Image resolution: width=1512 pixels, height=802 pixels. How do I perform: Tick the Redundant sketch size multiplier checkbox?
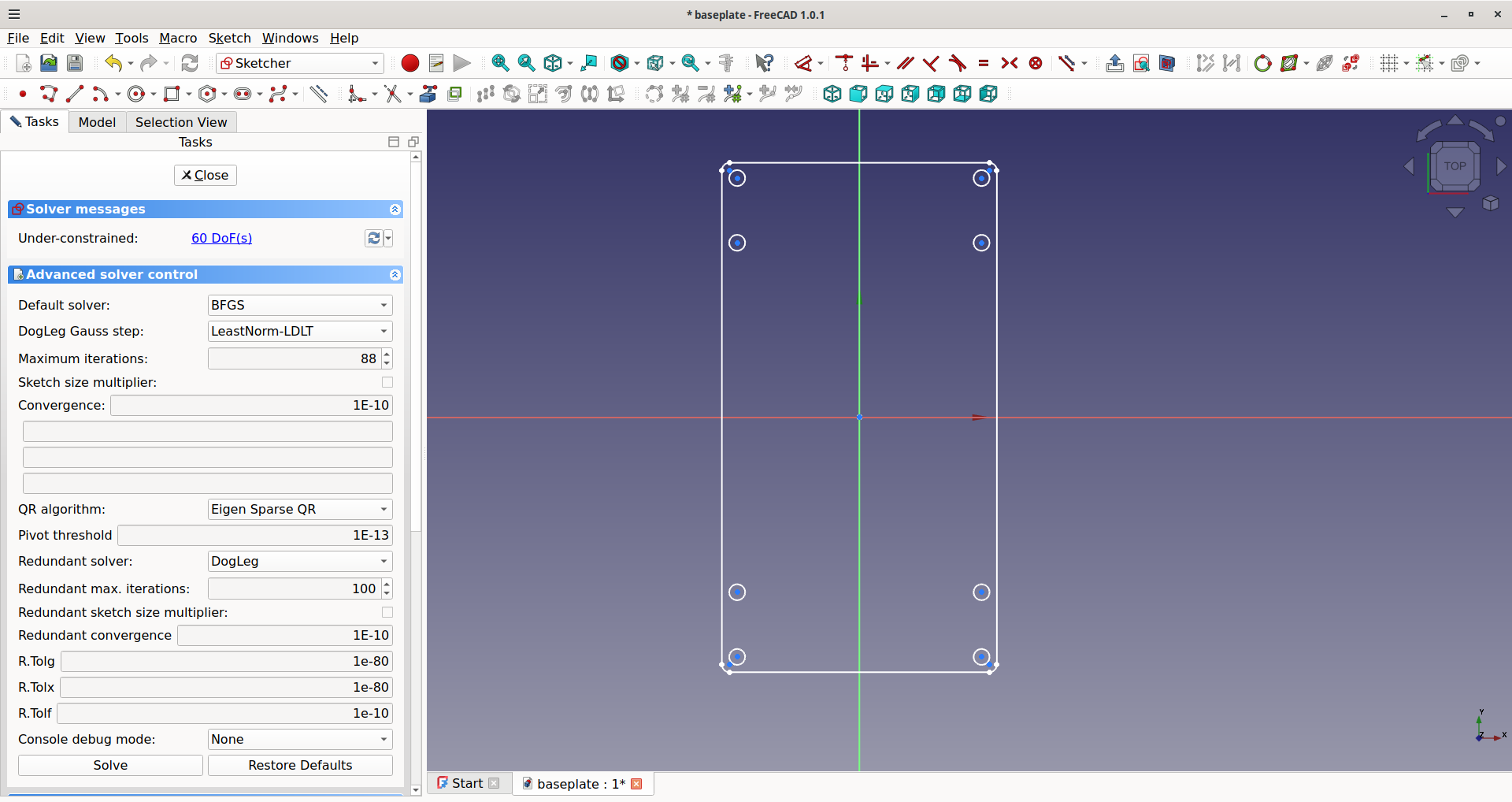(x=387, y=612)
